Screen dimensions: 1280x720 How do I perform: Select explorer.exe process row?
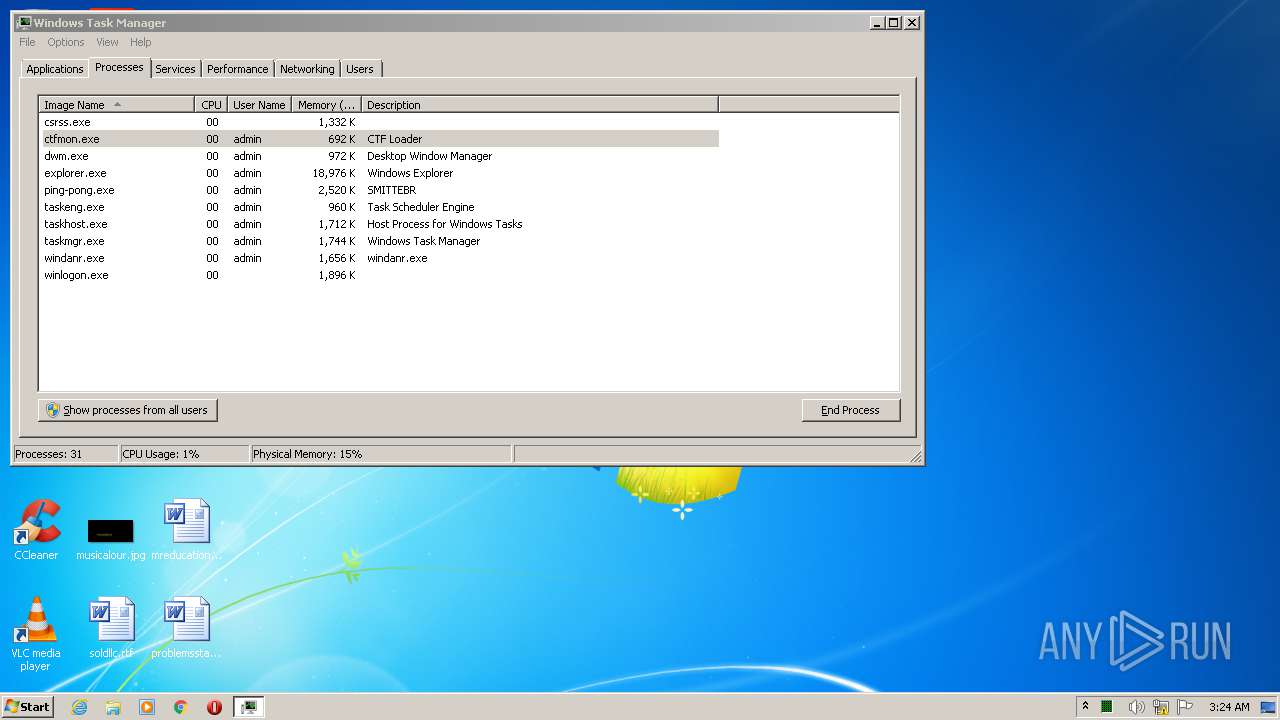click(379, 173)
